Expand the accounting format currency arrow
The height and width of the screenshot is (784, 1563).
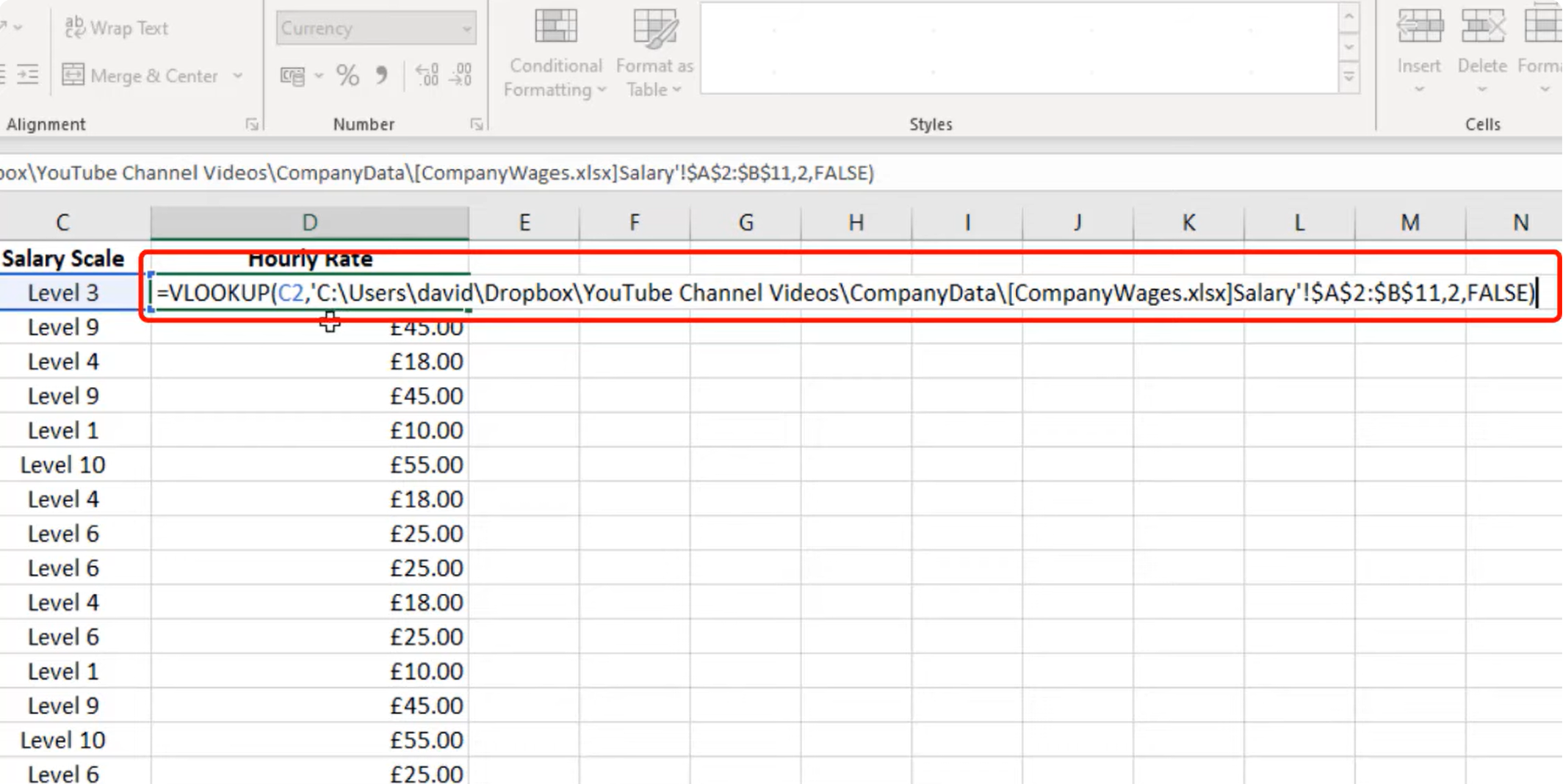pyautogui.click(x=319, y=76)
